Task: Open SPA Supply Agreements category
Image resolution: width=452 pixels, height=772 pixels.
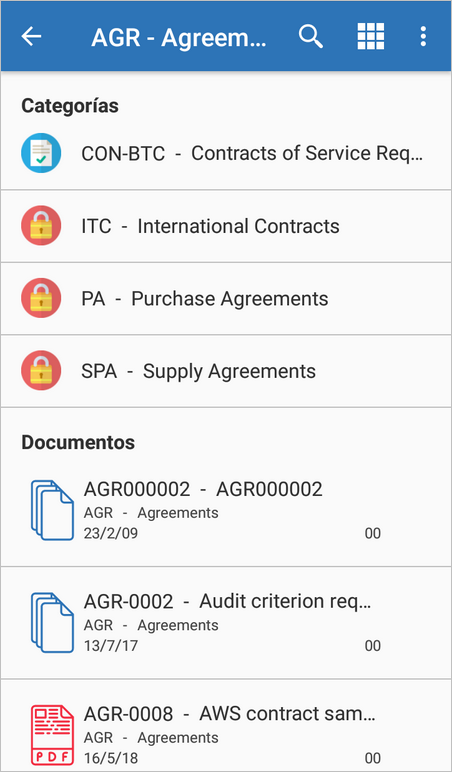Action: tap(226, 371)
